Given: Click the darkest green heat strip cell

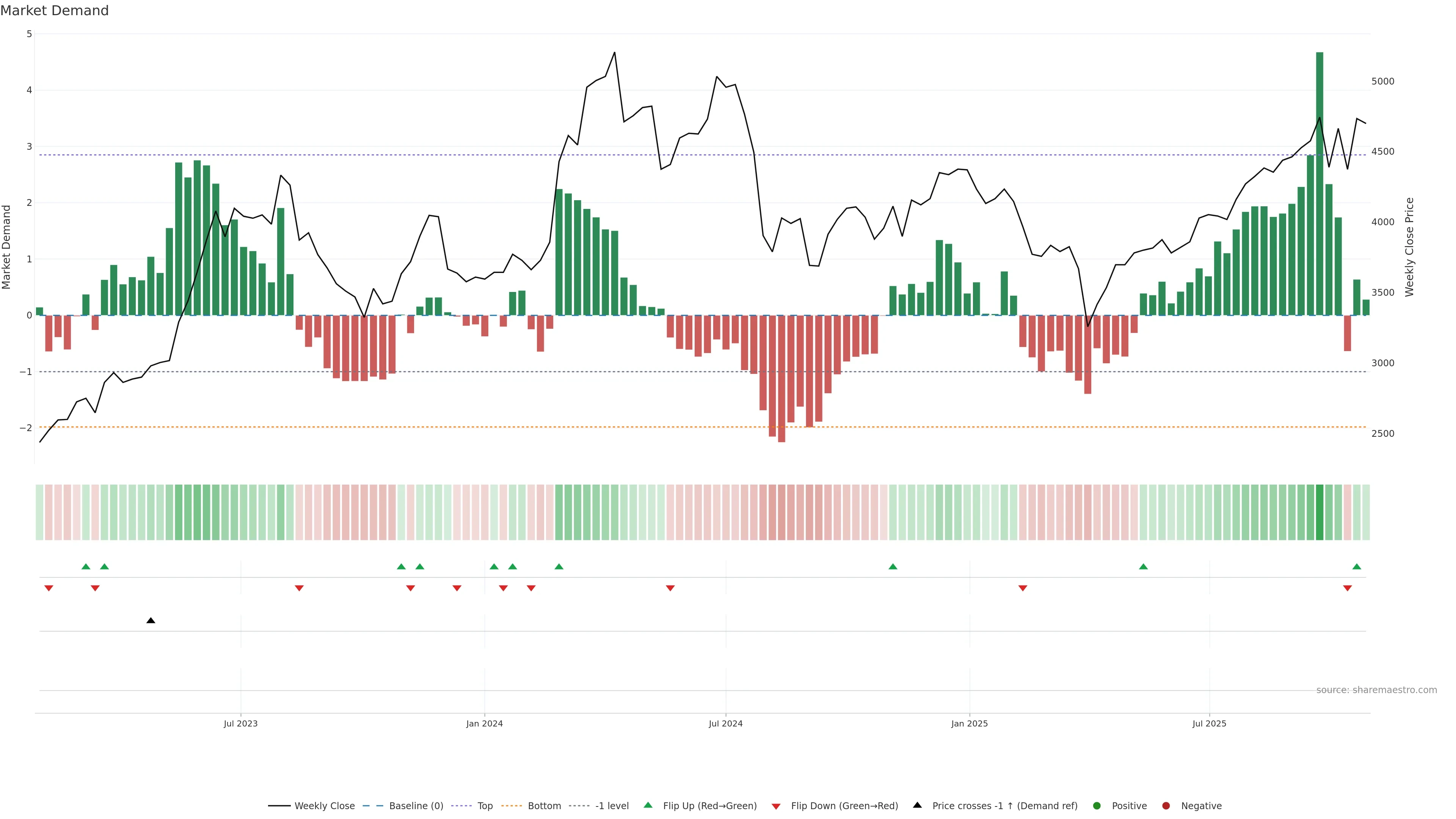Looking at the screenshot, I should pos(1320,512).
